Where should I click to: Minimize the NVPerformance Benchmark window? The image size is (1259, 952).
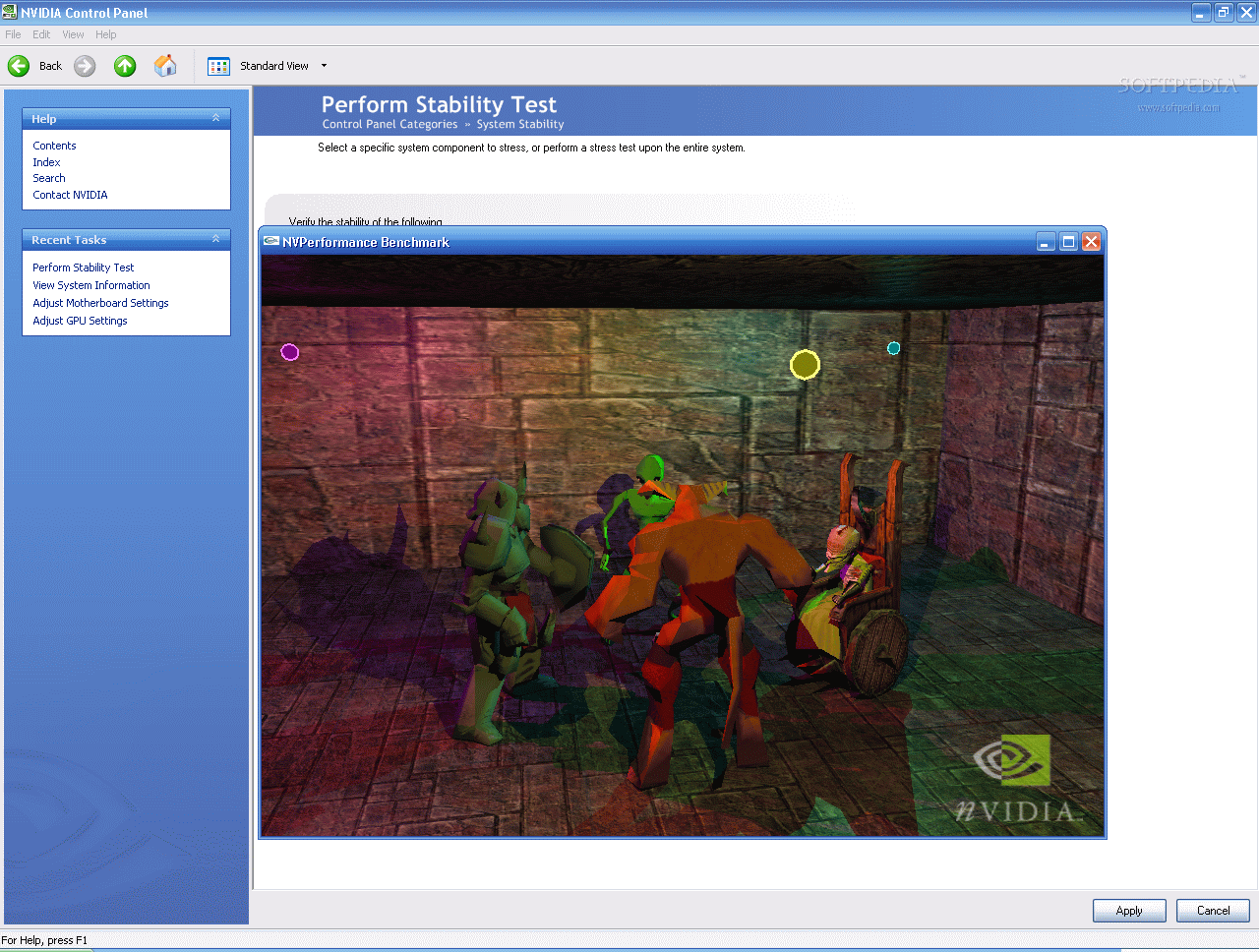click(x=1047, y=242)
